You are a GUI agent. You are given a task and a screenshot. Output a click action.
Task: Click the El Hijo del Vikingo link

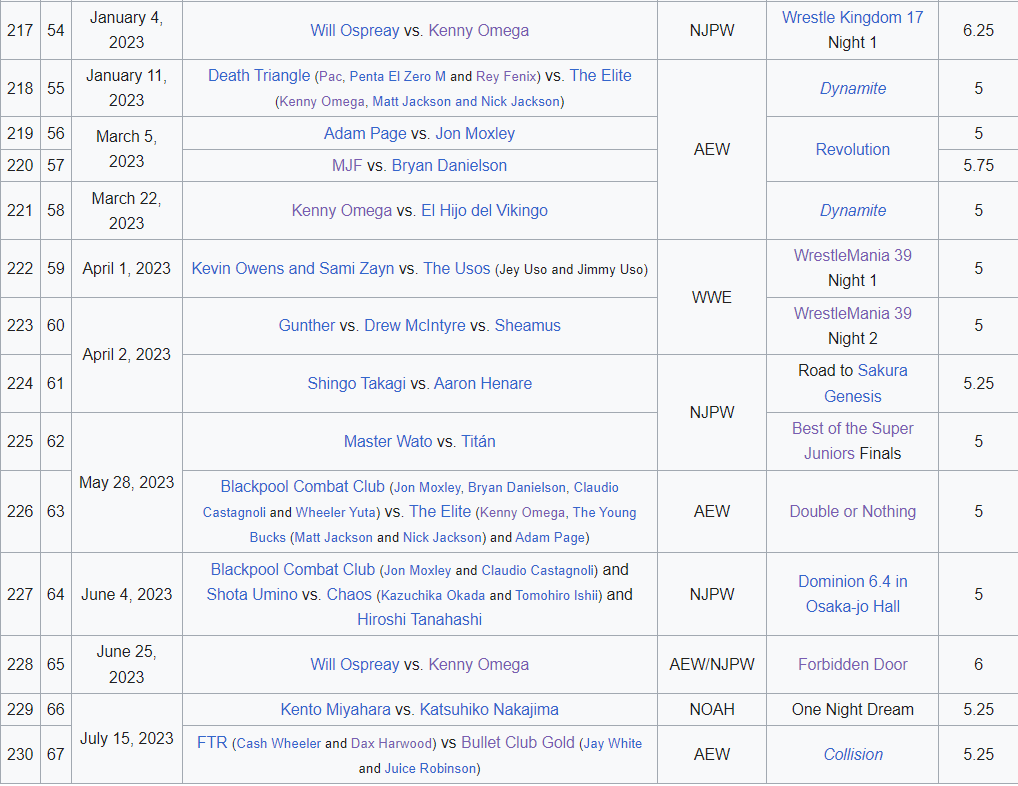(x=485, y=210)
